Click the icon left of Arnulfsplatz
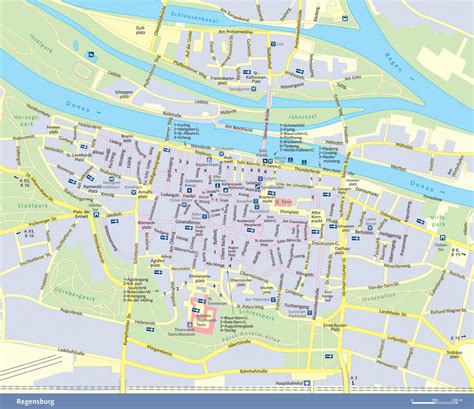This screenshot has height=409, width=474. pos(134,192)
